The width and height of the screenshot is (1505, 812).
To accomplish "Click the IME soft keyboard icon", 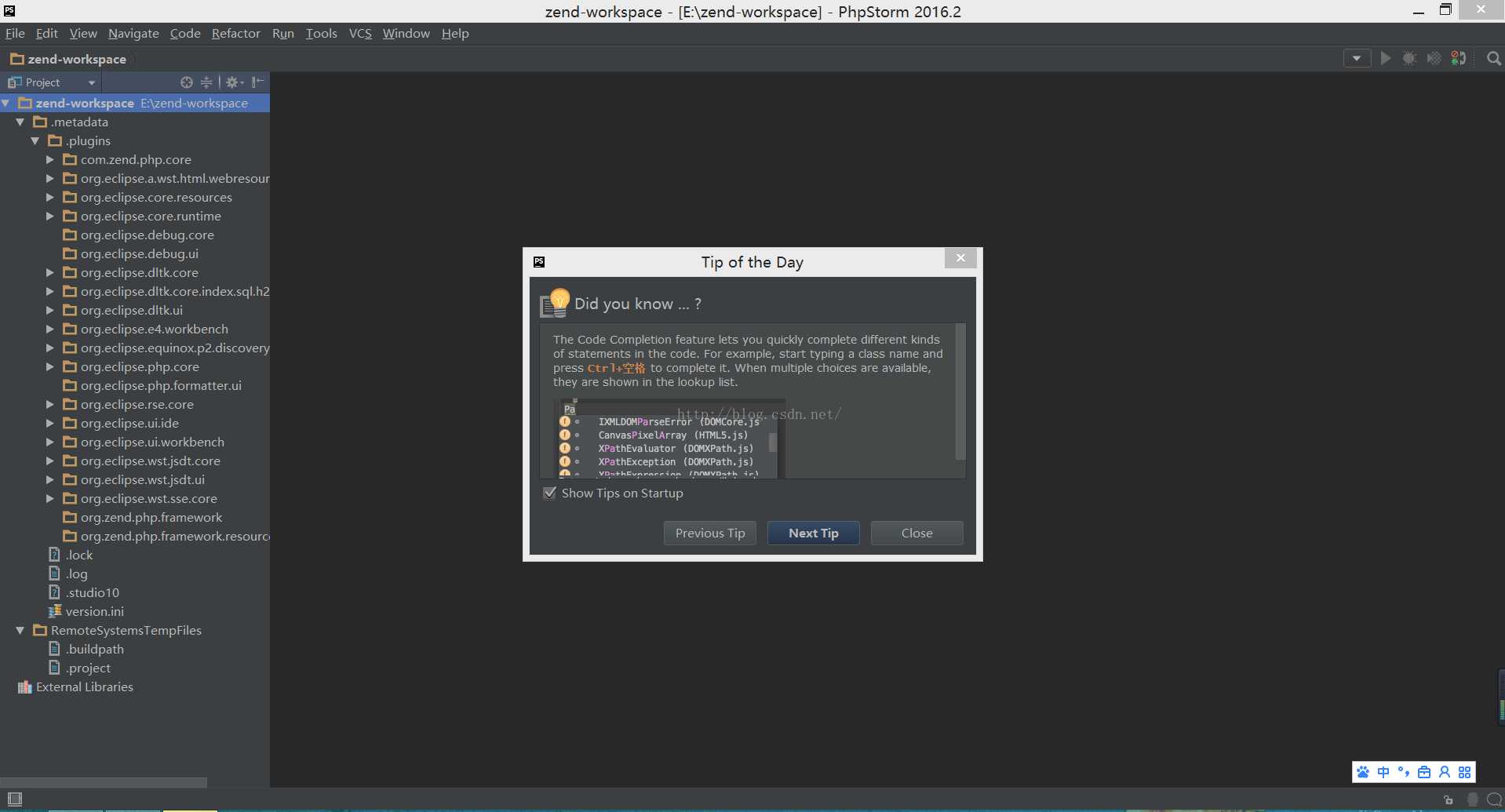I will click(1424, 772).
